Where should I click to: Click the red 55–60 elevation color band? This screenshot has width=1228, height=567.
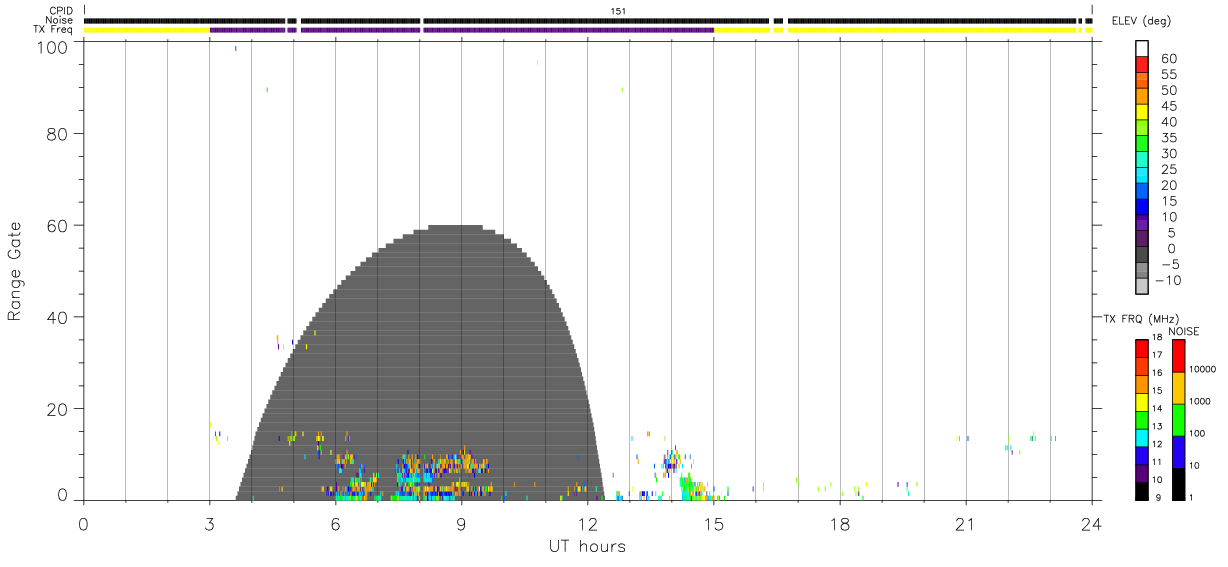(1141, 63)
